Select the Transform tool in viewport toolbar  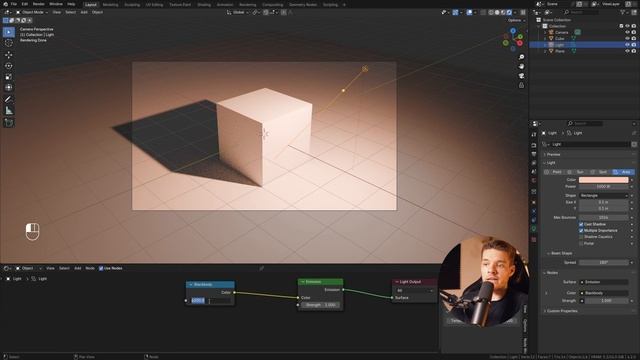(x=9, y=87)
